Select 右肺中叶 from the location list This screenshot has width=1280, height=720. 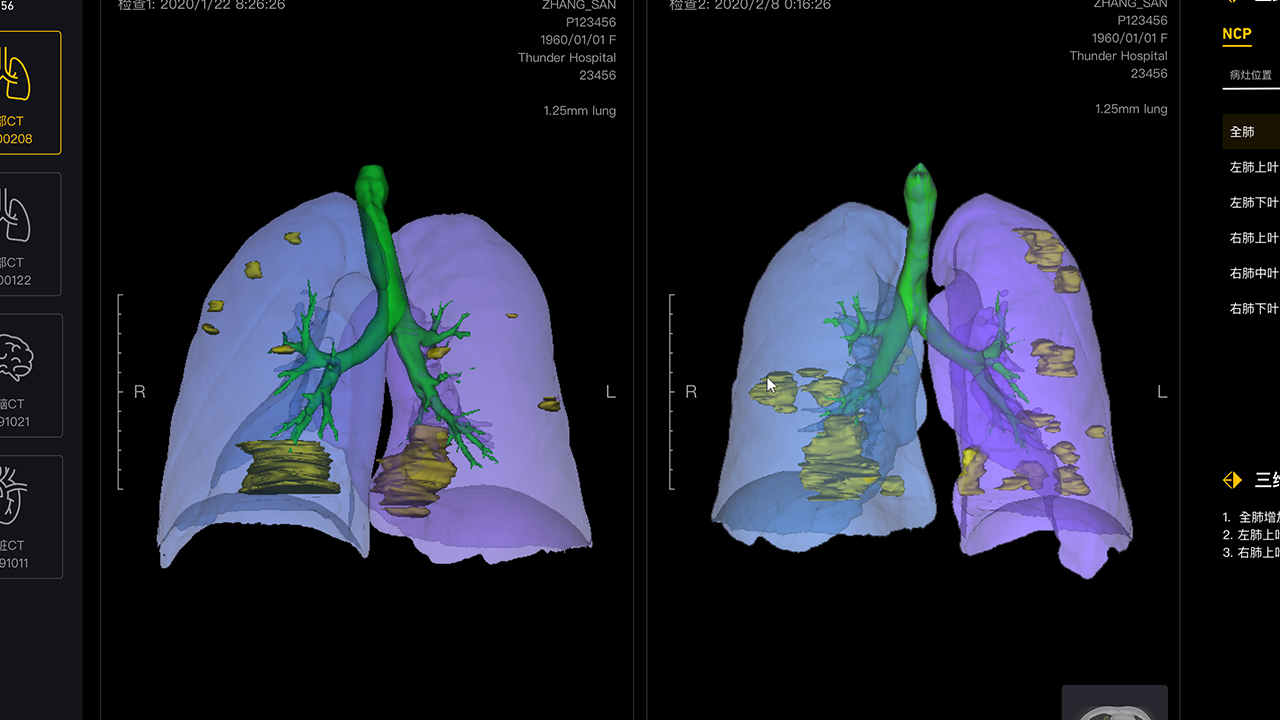[1254, 273]
